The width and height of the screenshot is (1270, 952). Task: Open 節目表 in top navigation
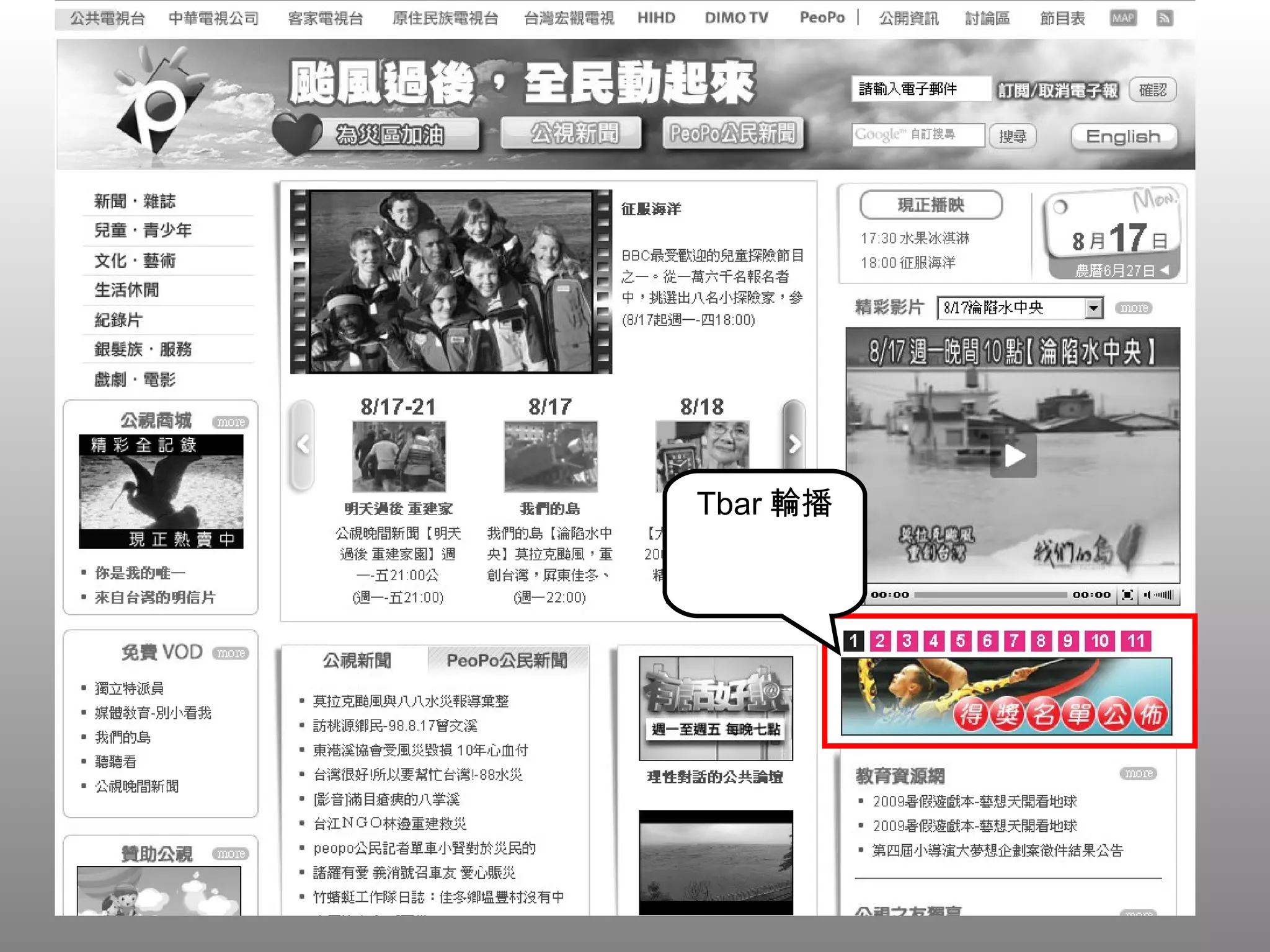coord(1062,19)
